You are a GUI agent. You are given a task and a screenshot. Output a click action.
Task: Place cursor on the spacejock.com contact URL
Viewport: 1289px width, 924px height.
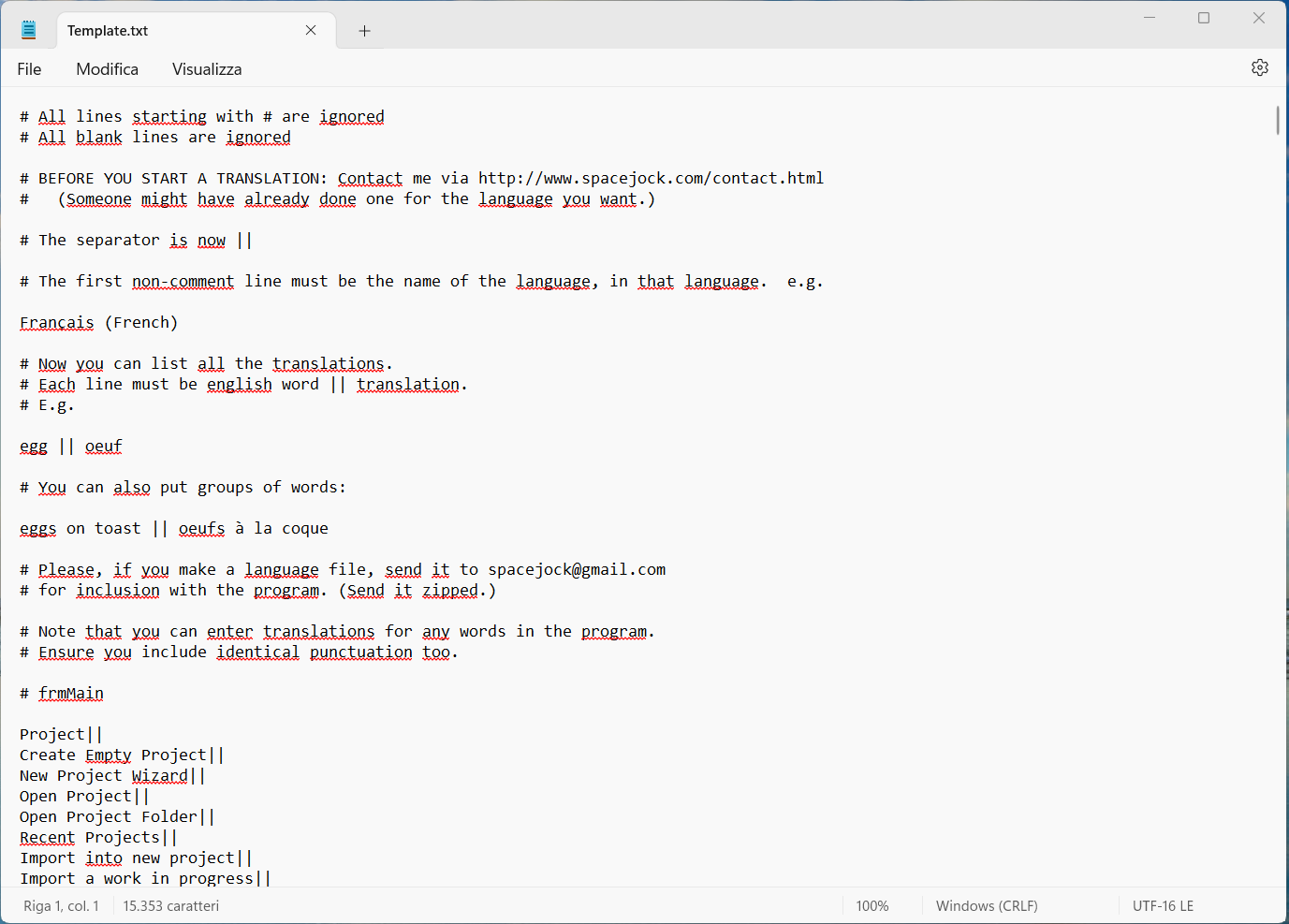(651, 178)
